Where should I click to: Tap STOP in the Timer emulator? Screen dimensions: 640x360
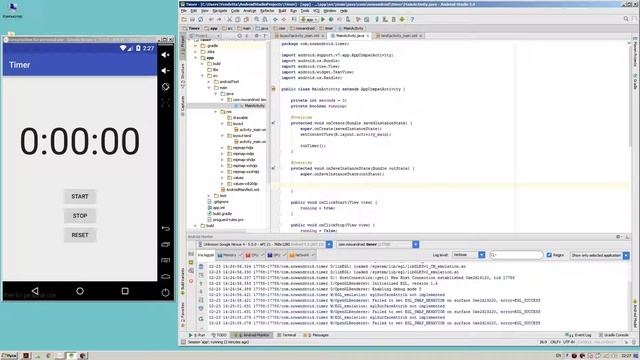tap(80, 216)
